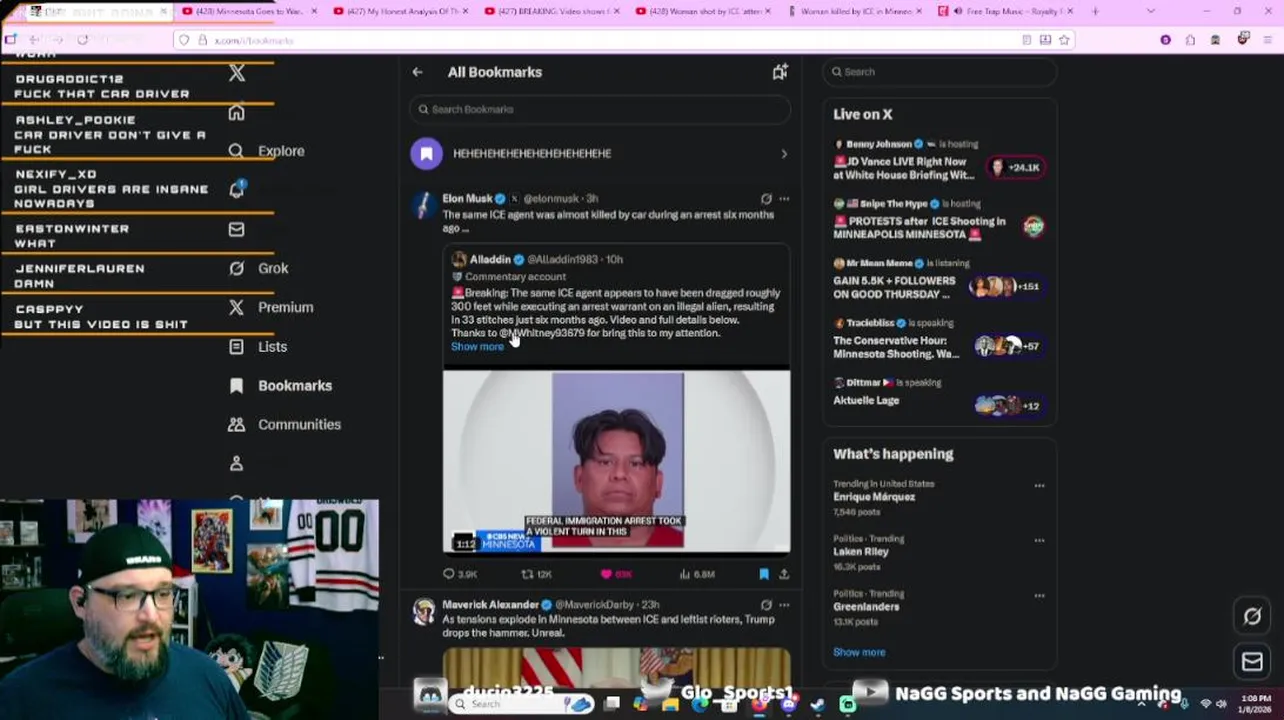Open the Premium X icon in sidebar
Screen dimensions: 1284x720
[236, 307]
